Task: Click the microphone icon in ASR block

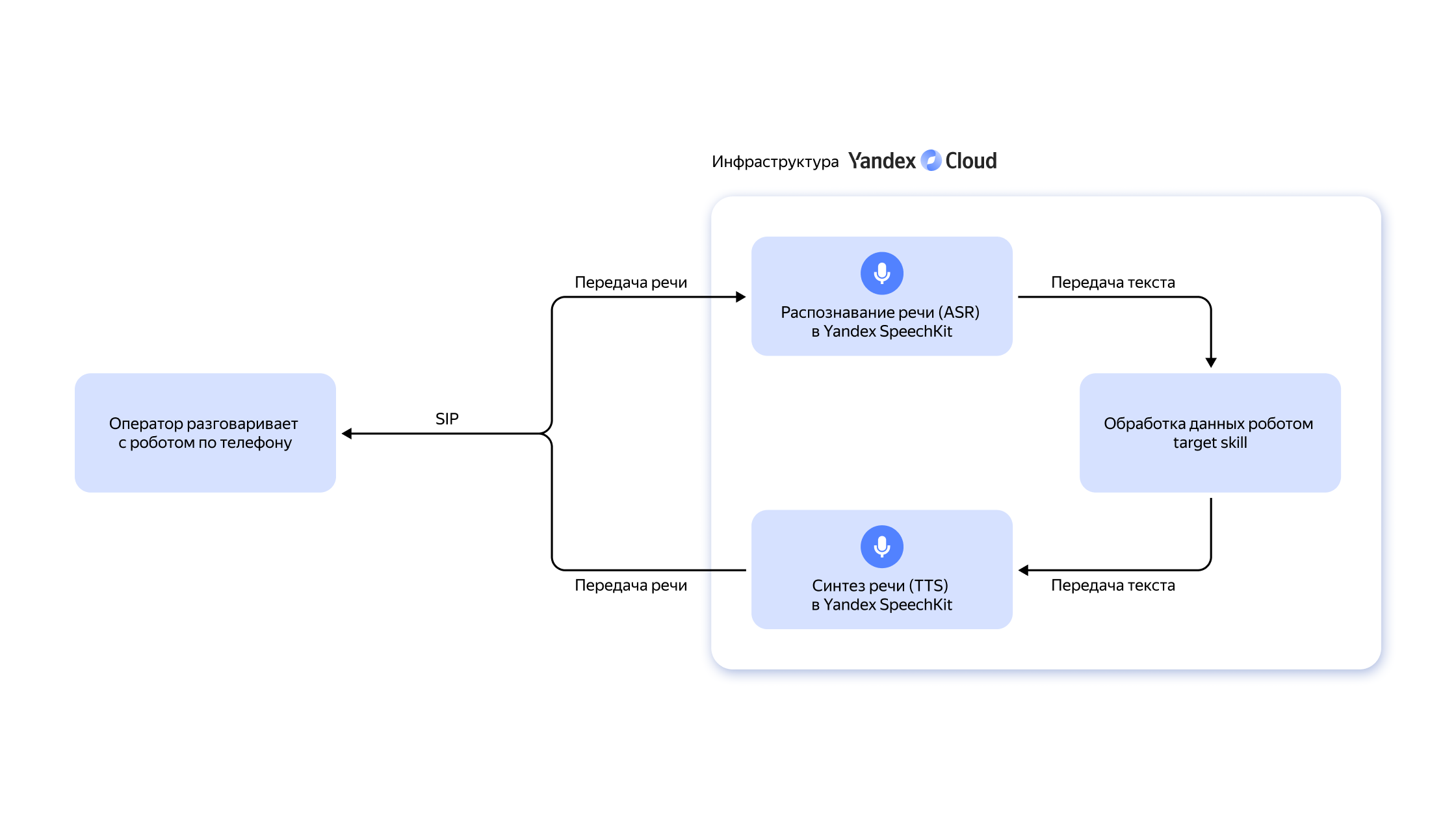Action: coord(881,273)
